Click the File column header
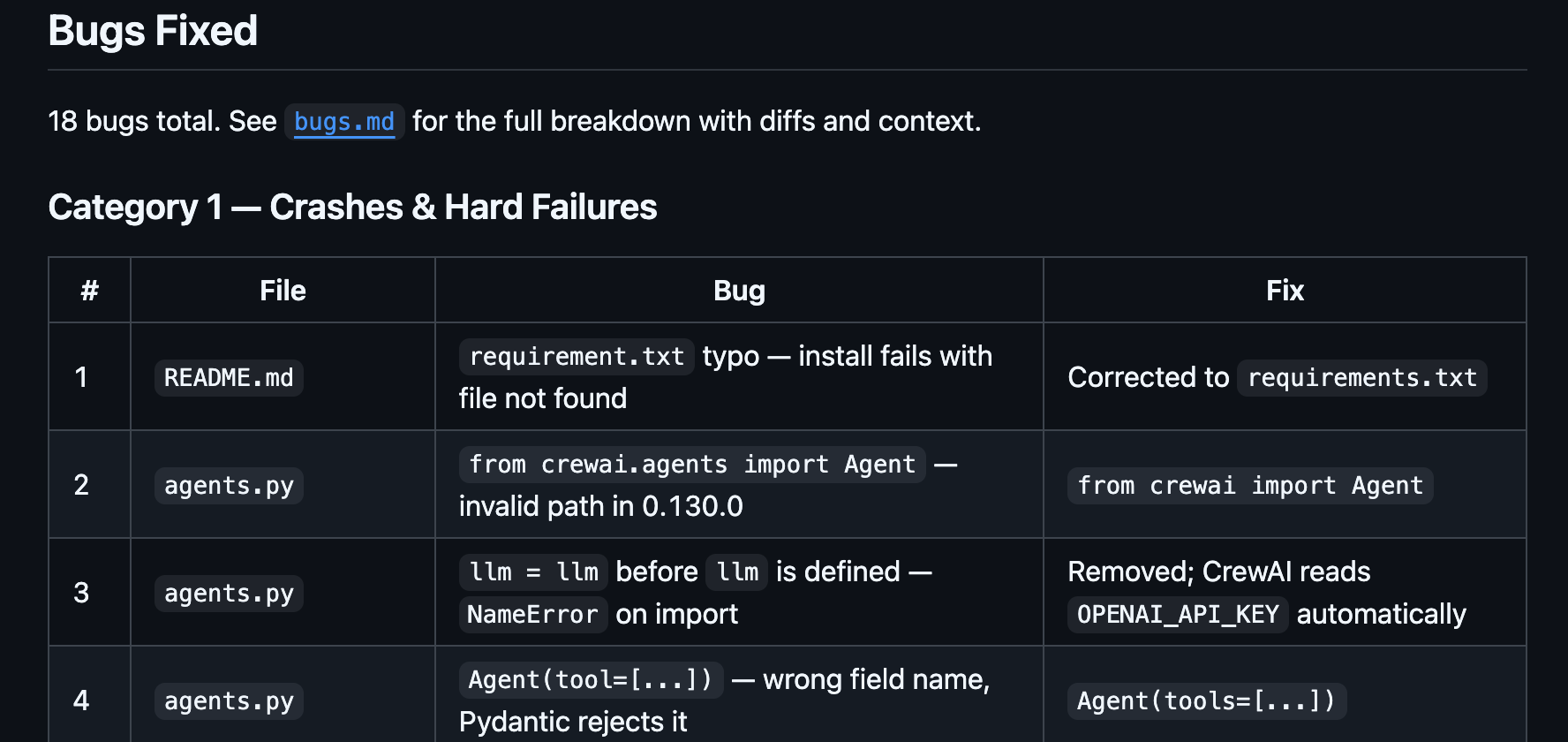1568x742 pixels. (283, 291)
